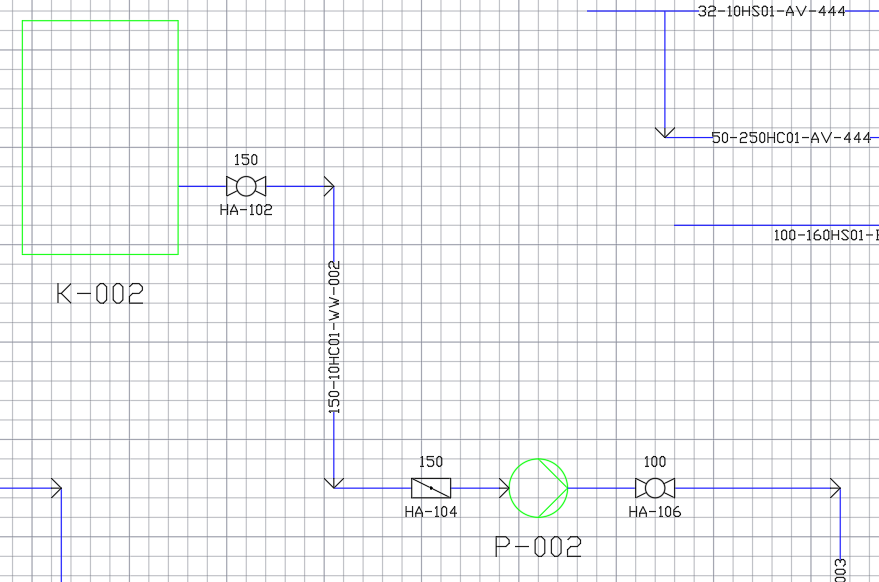Click the flow arrow after valve HA-102
The image size is (879, 582).
coord(329,186)
